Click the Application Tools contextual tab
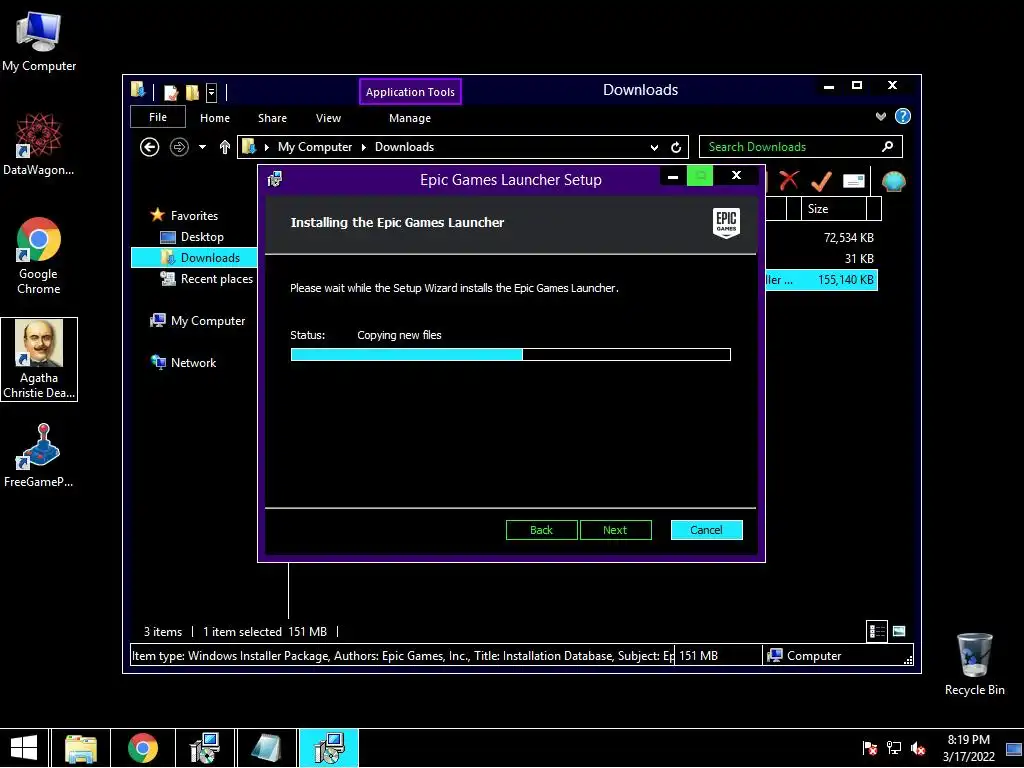The height and width of the screenshot is (768, 1024). (410, 92)
